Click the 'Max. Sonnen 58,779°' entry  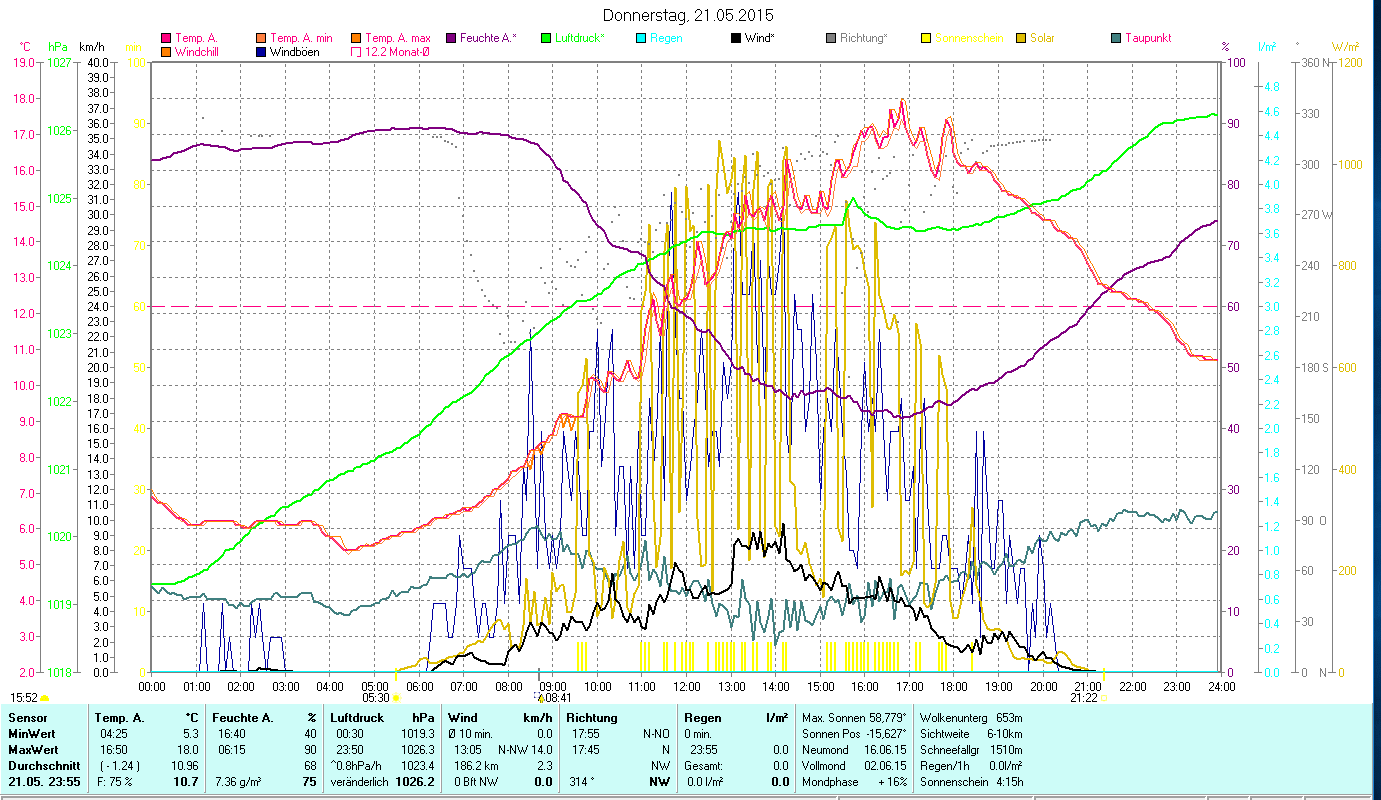click(x=853, y=718)
